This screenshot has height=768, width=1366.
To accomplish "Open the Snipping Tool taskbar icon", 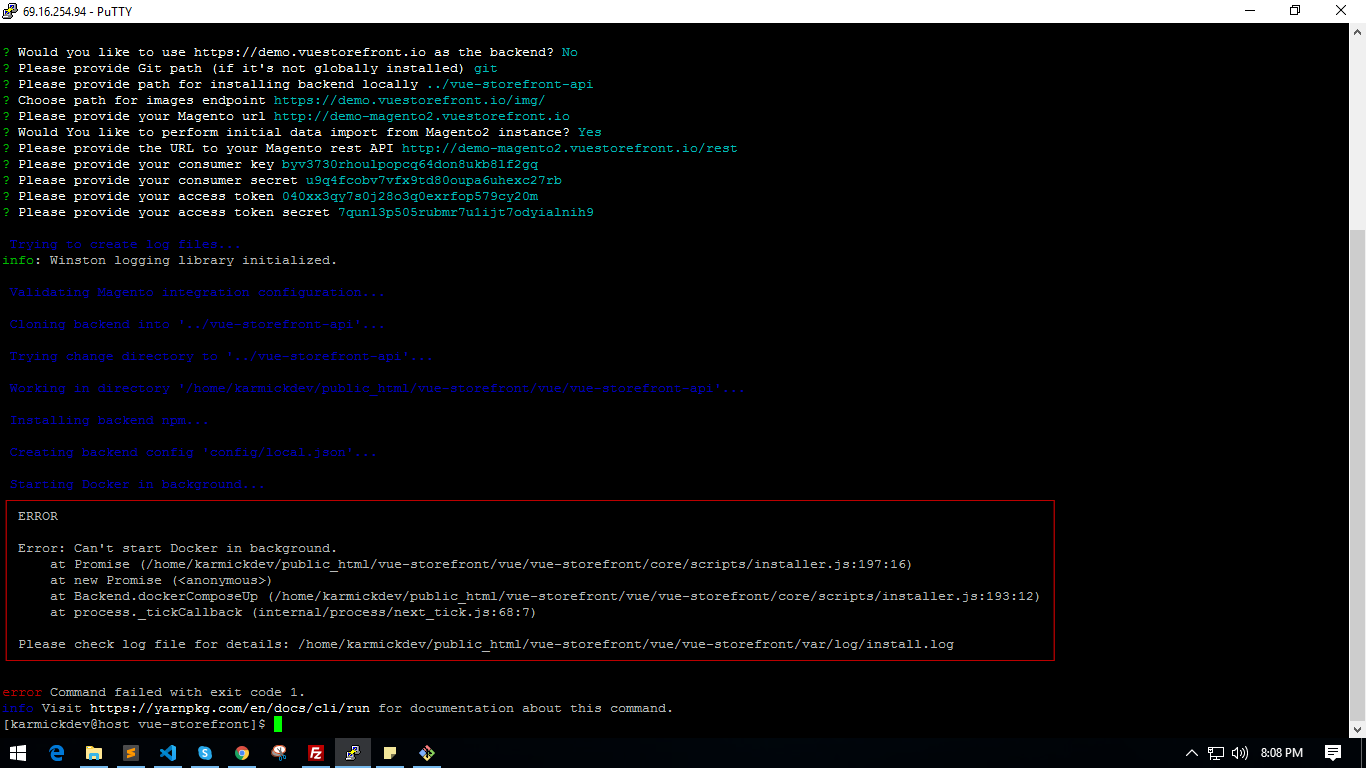I will coord(279,752).
